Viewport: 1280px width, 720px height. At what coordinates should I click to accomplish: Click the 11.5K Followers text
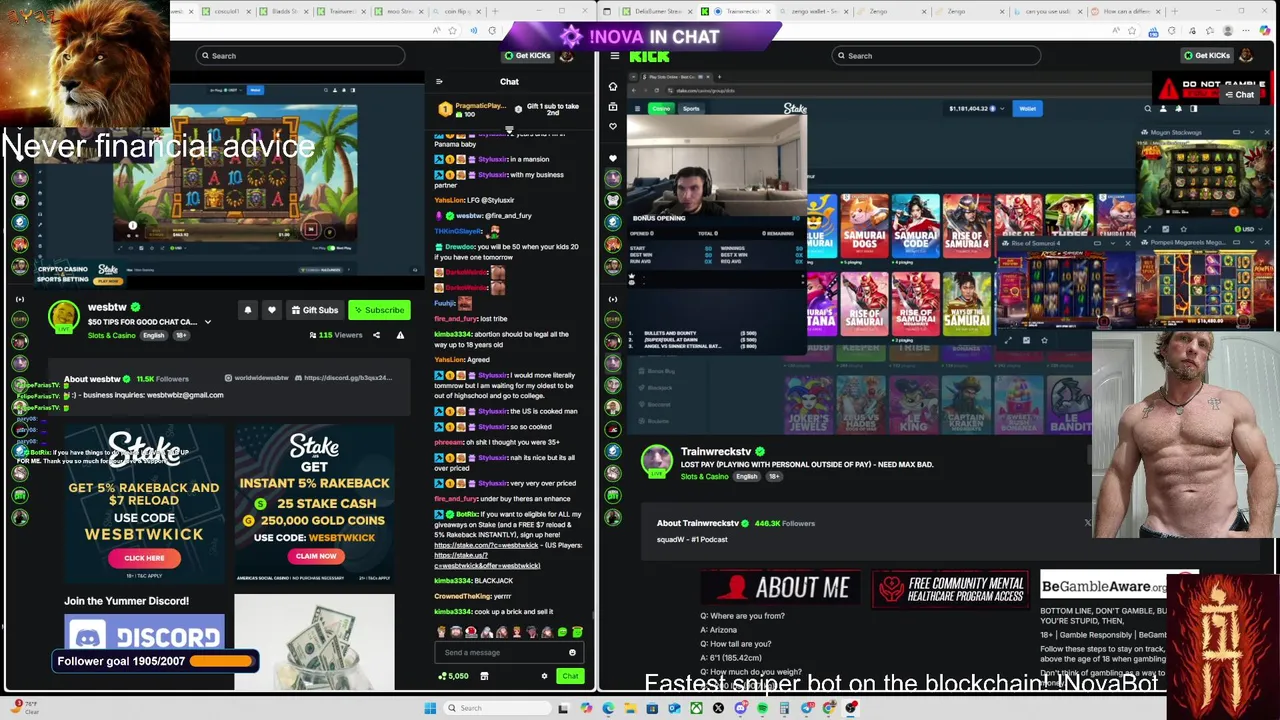pyautogui.click(x=162, y=379)
